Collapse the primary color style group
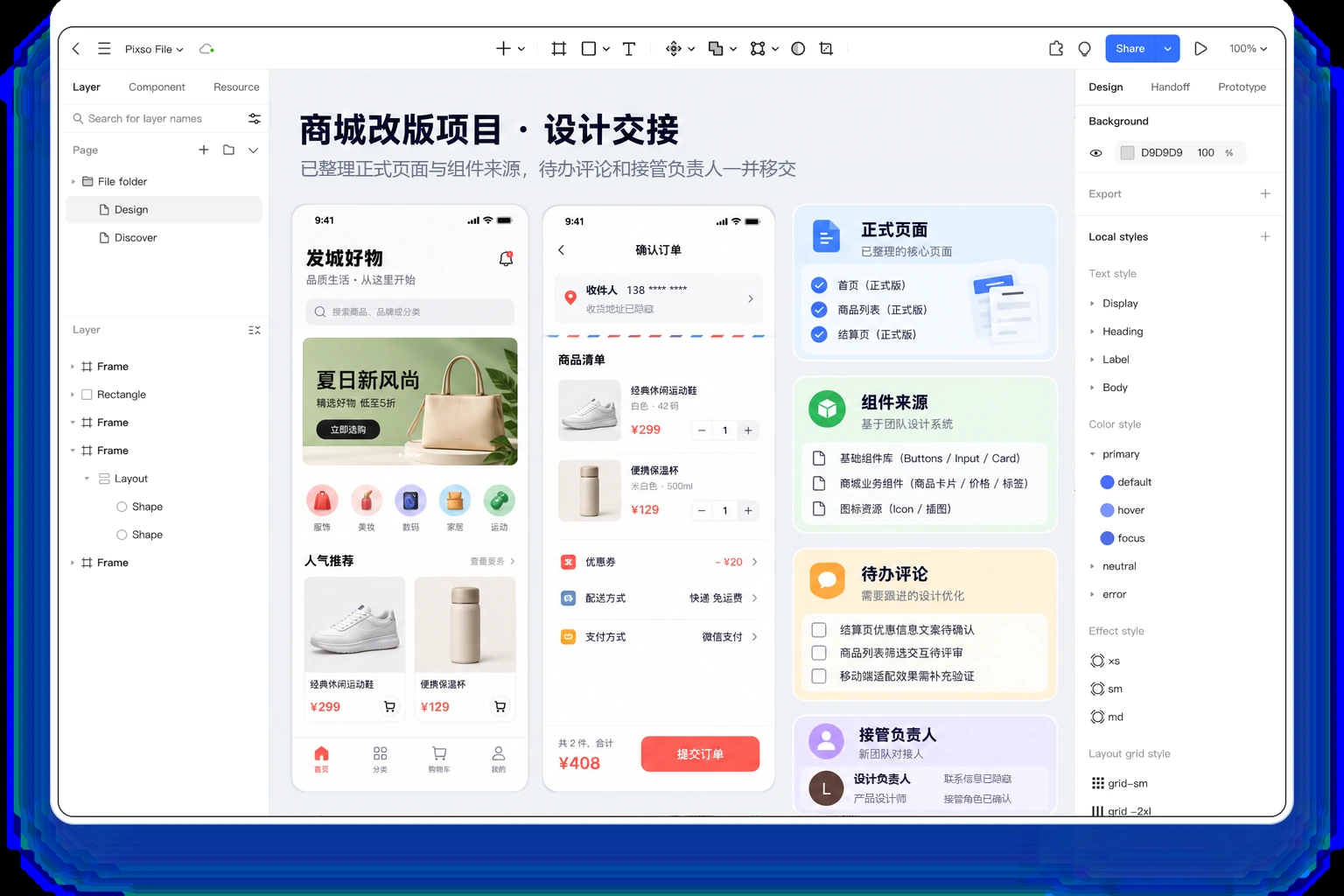Viewport: 1344px width, 896px height. (x=1092, y=454)
